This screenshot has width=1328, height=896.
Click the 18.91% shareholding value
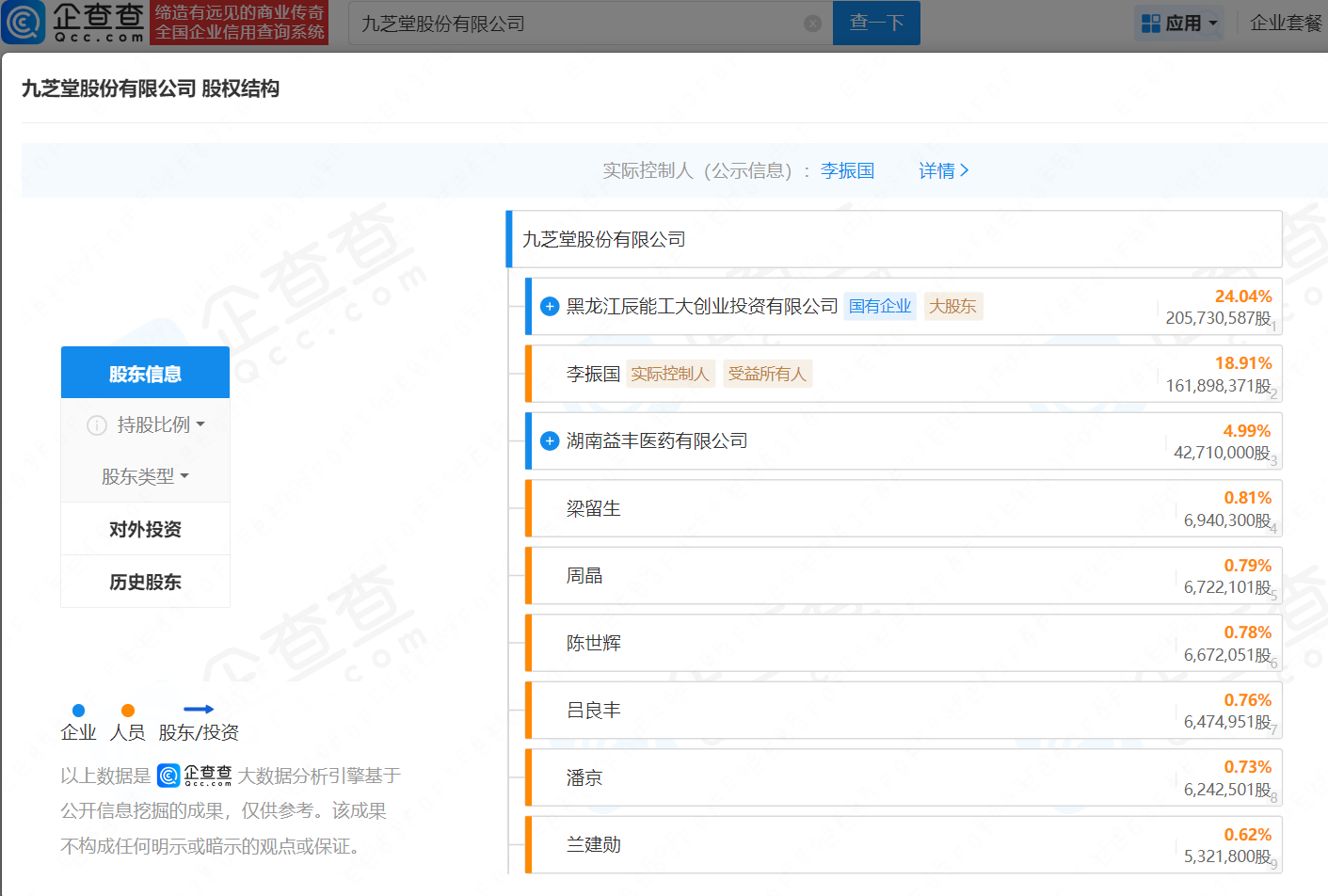click(x=1242, y=363)
